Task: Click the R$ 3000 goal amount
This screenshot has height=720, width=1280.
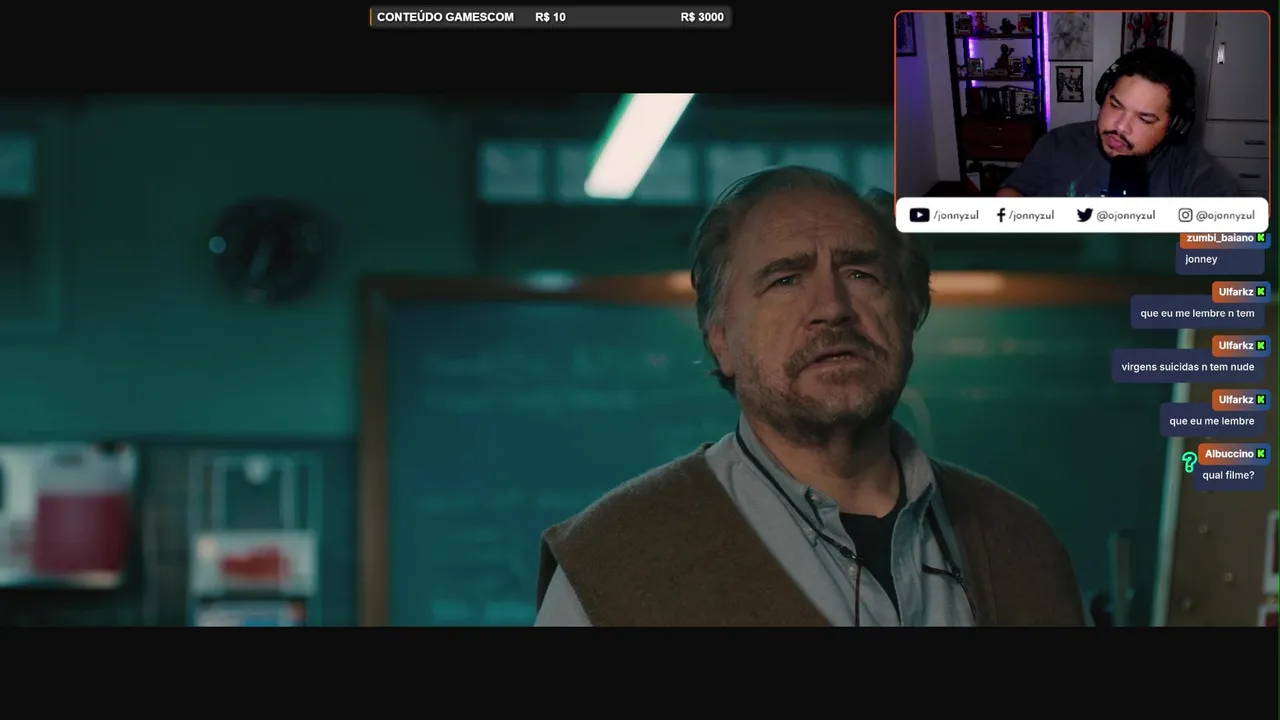Action: pyautogui.click(x=702, y=17)
